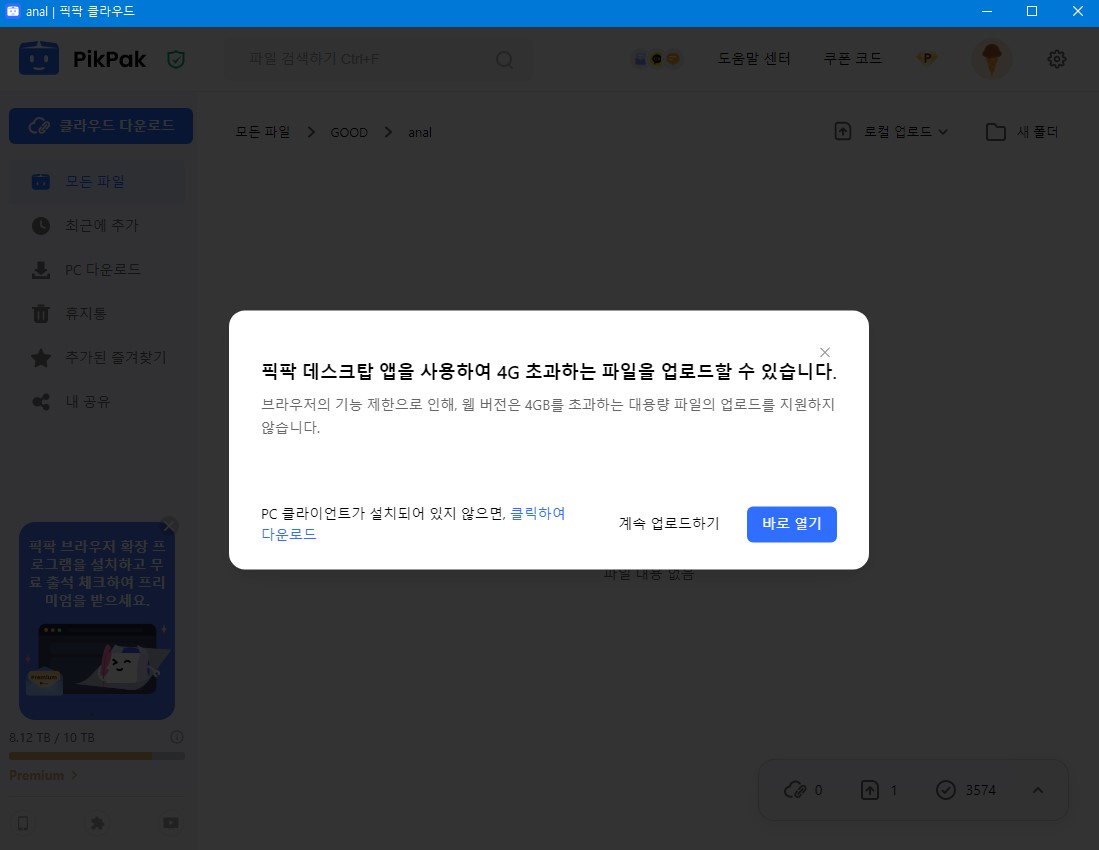
Task: Expand the task panel chevron
Action: point(1038,790)
